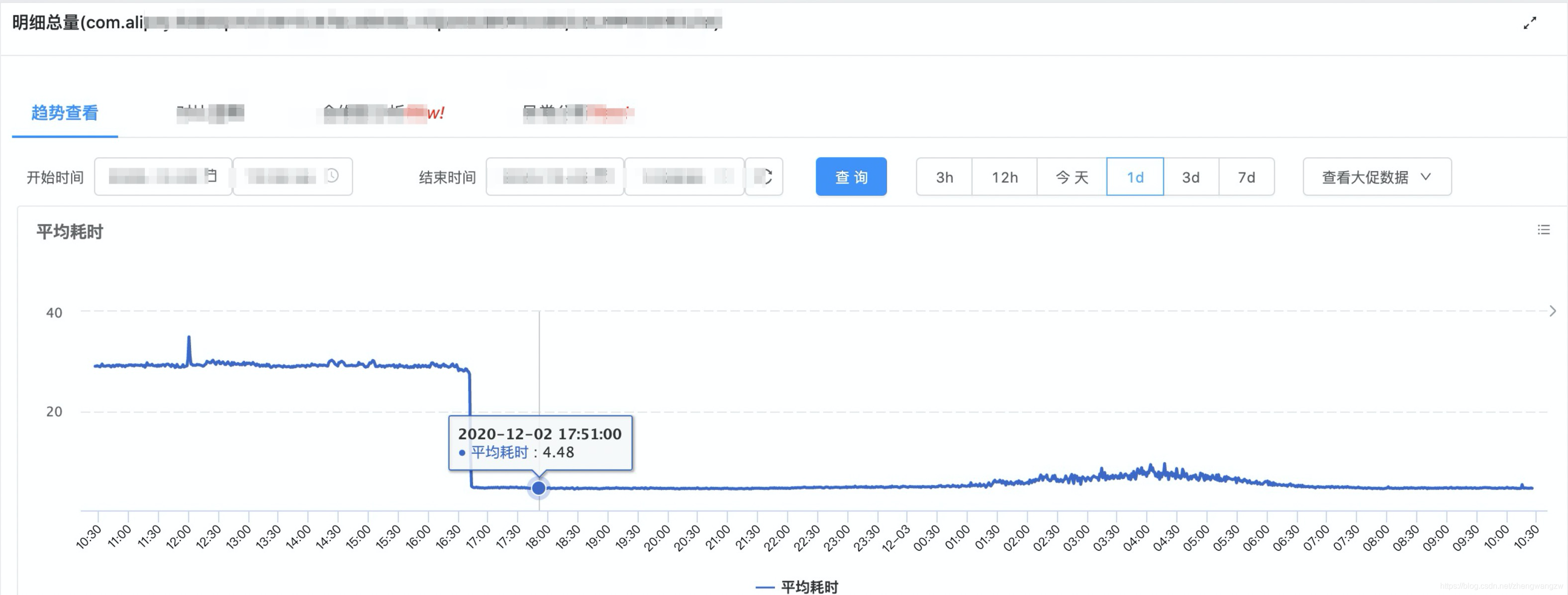Select the 今天 time range
The height and width of the screenshot is (595, 1568).
coord(1072,177)
